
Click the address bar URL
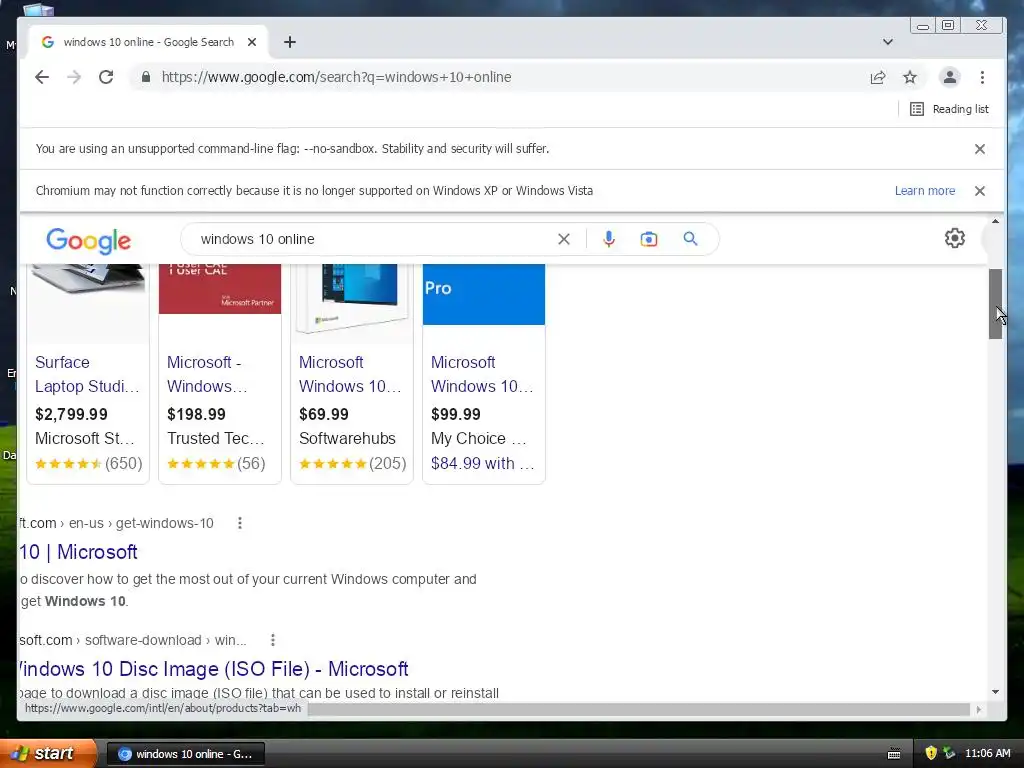pyautogui.click(x=336, y=77)
